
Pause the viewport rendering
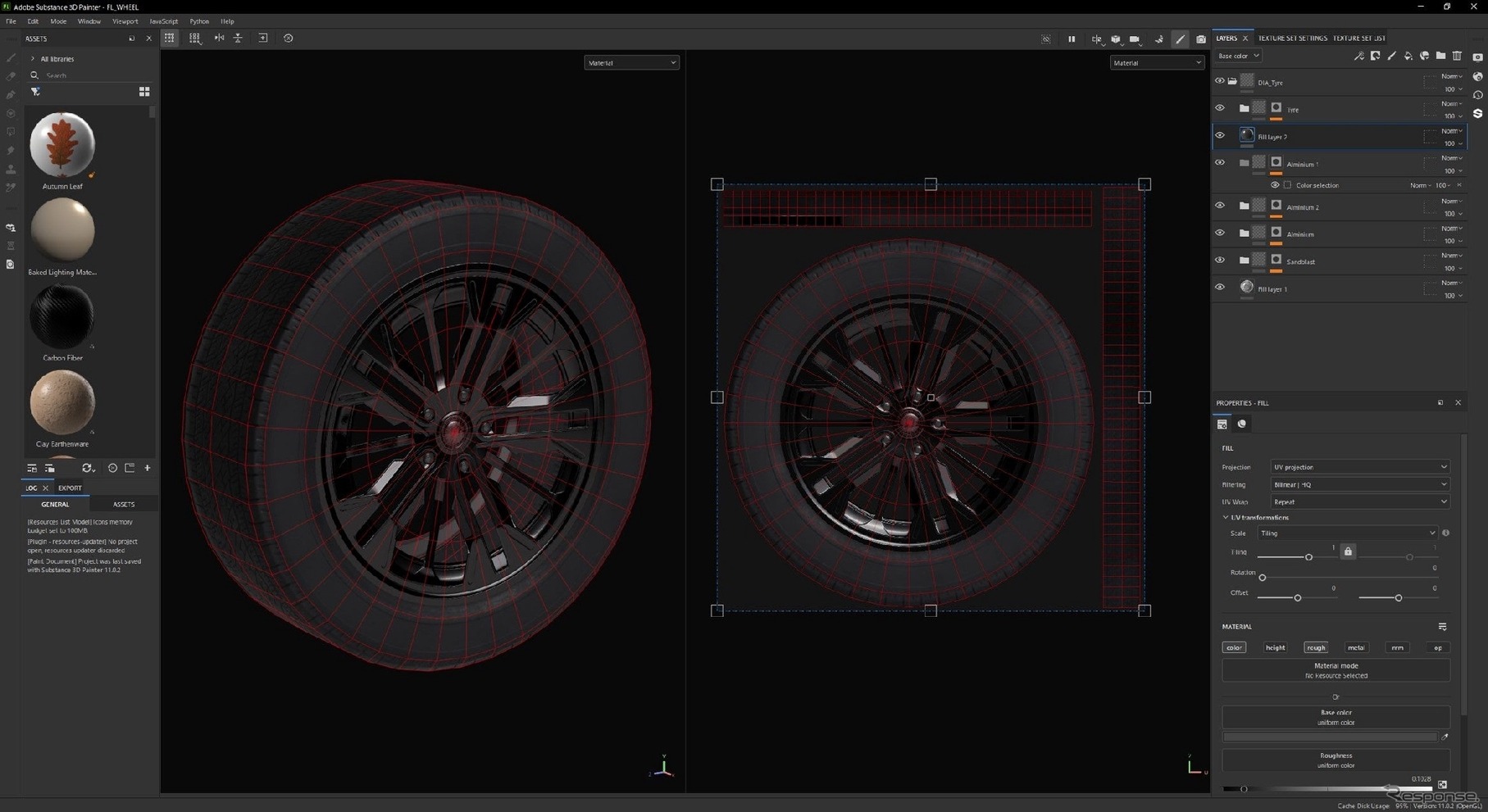pyautogui.click(x=1072, y=39)
